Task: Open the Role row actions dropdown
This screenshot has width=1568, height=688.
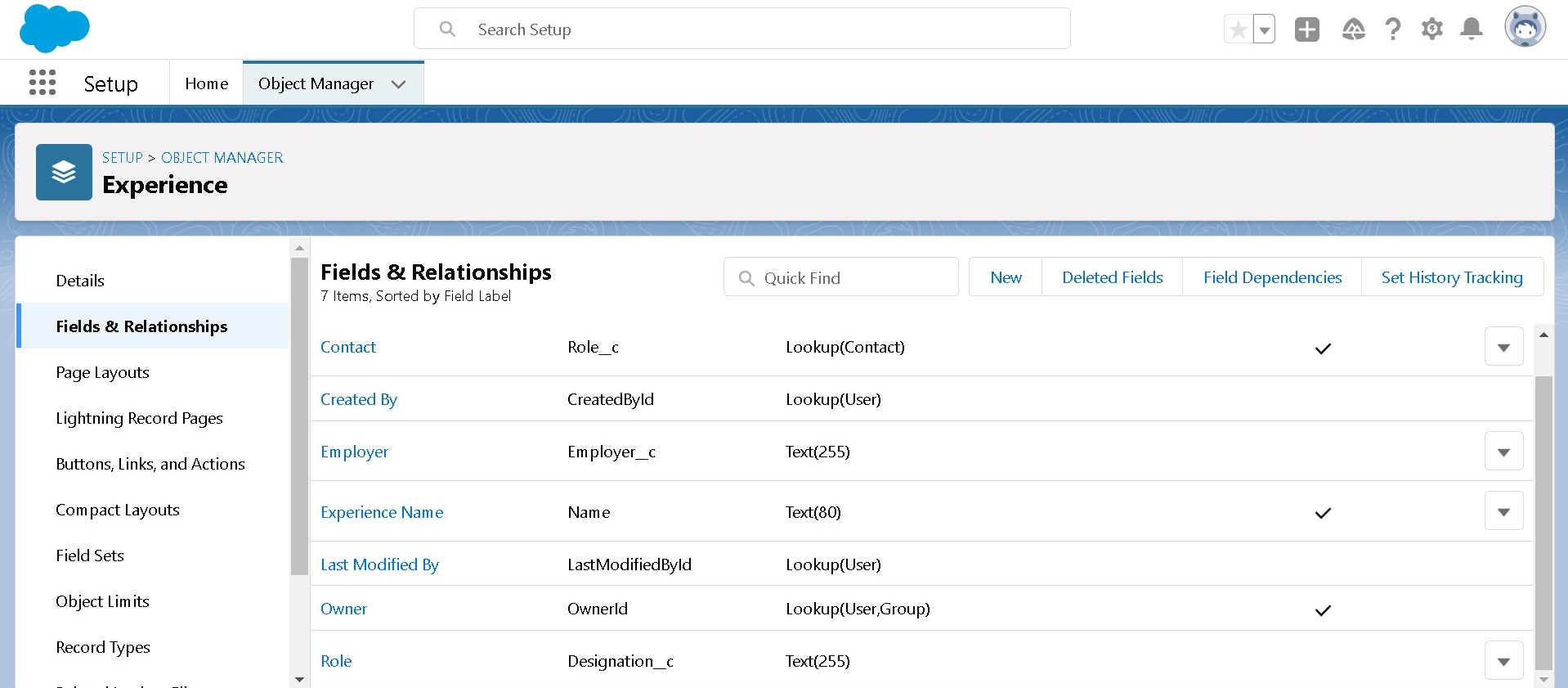Action: click(1503, 661)
